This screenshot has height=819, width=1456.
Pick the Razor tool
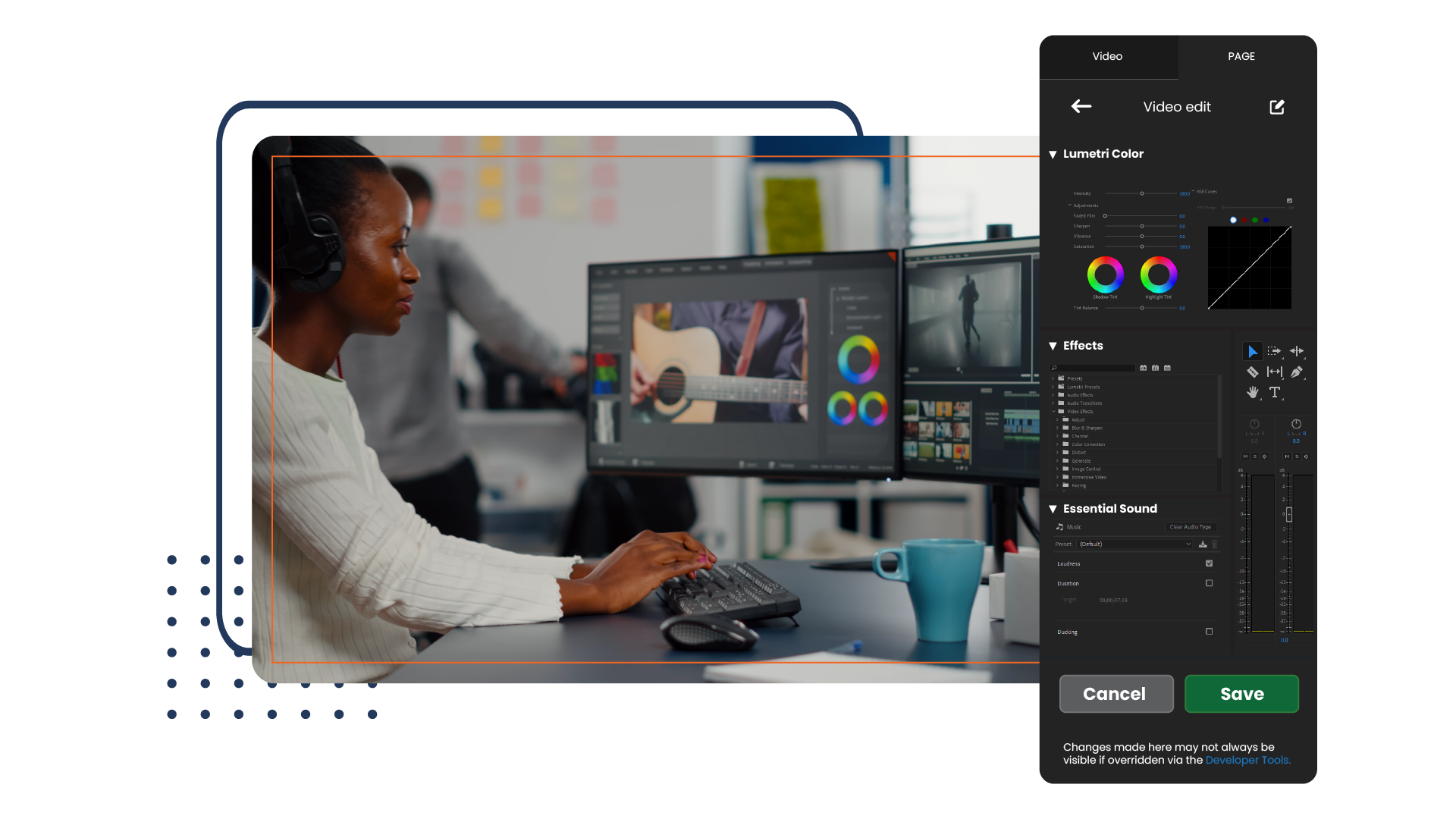click(1253, 372)
